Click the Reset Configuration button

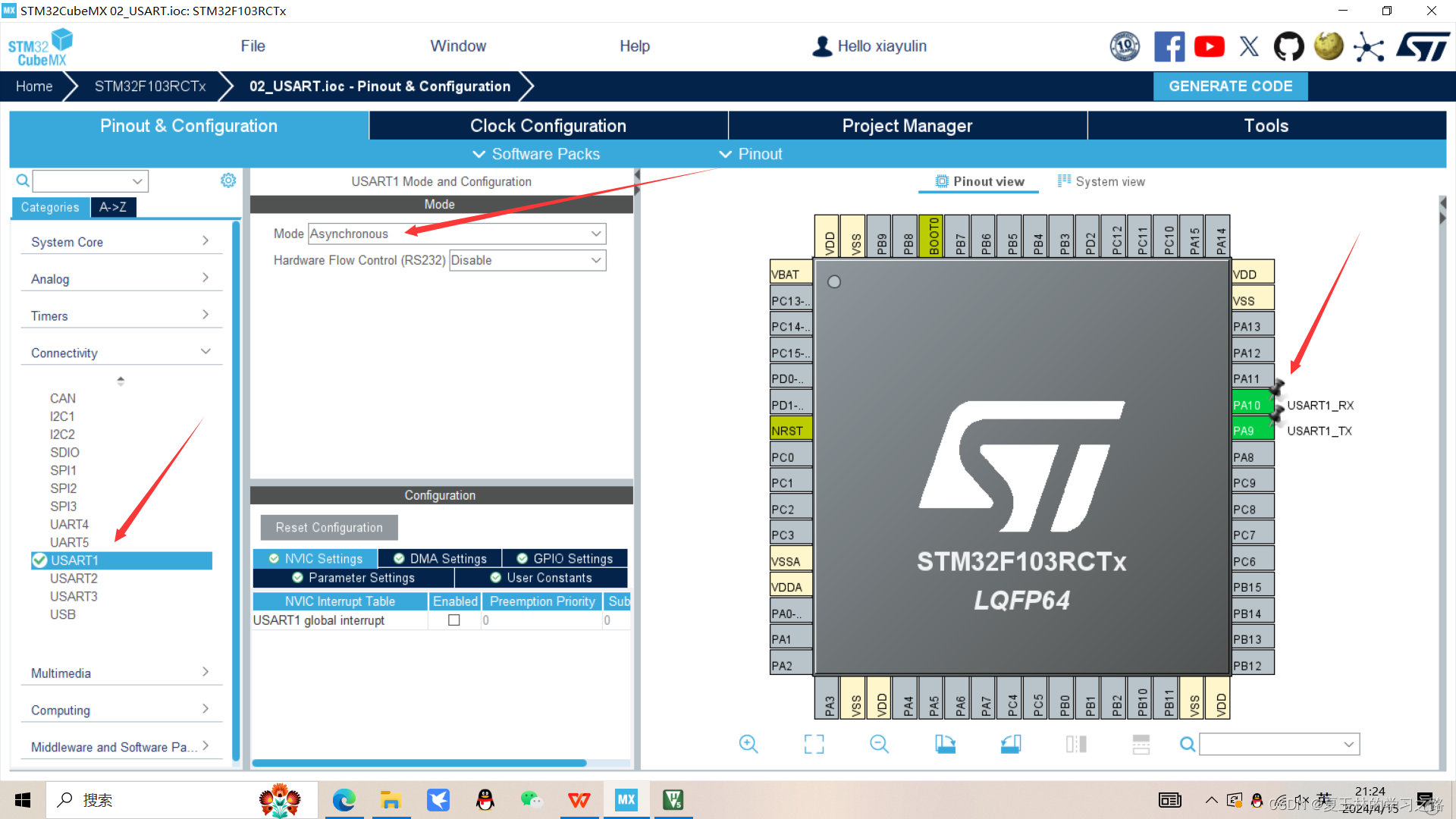coord(329,527)
